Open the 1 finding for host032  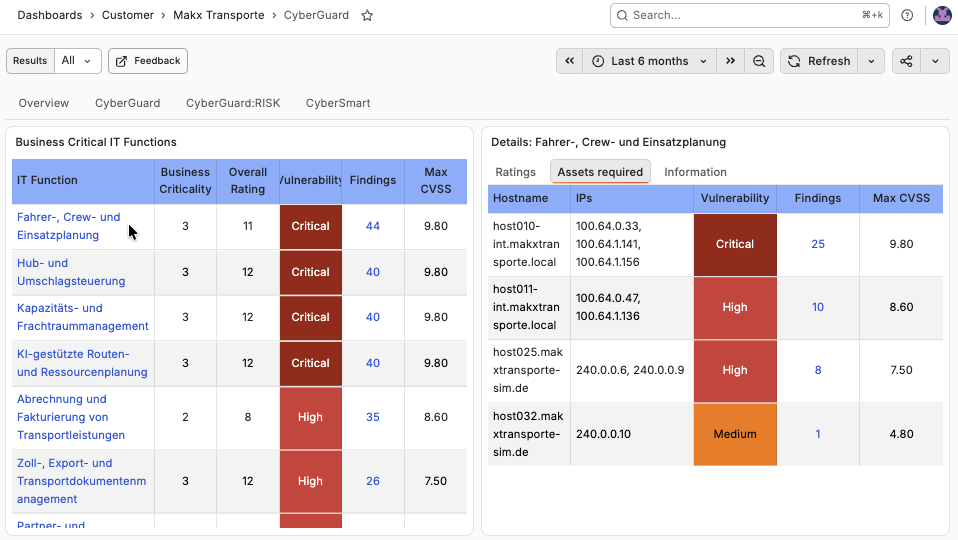tap(817, 434)
